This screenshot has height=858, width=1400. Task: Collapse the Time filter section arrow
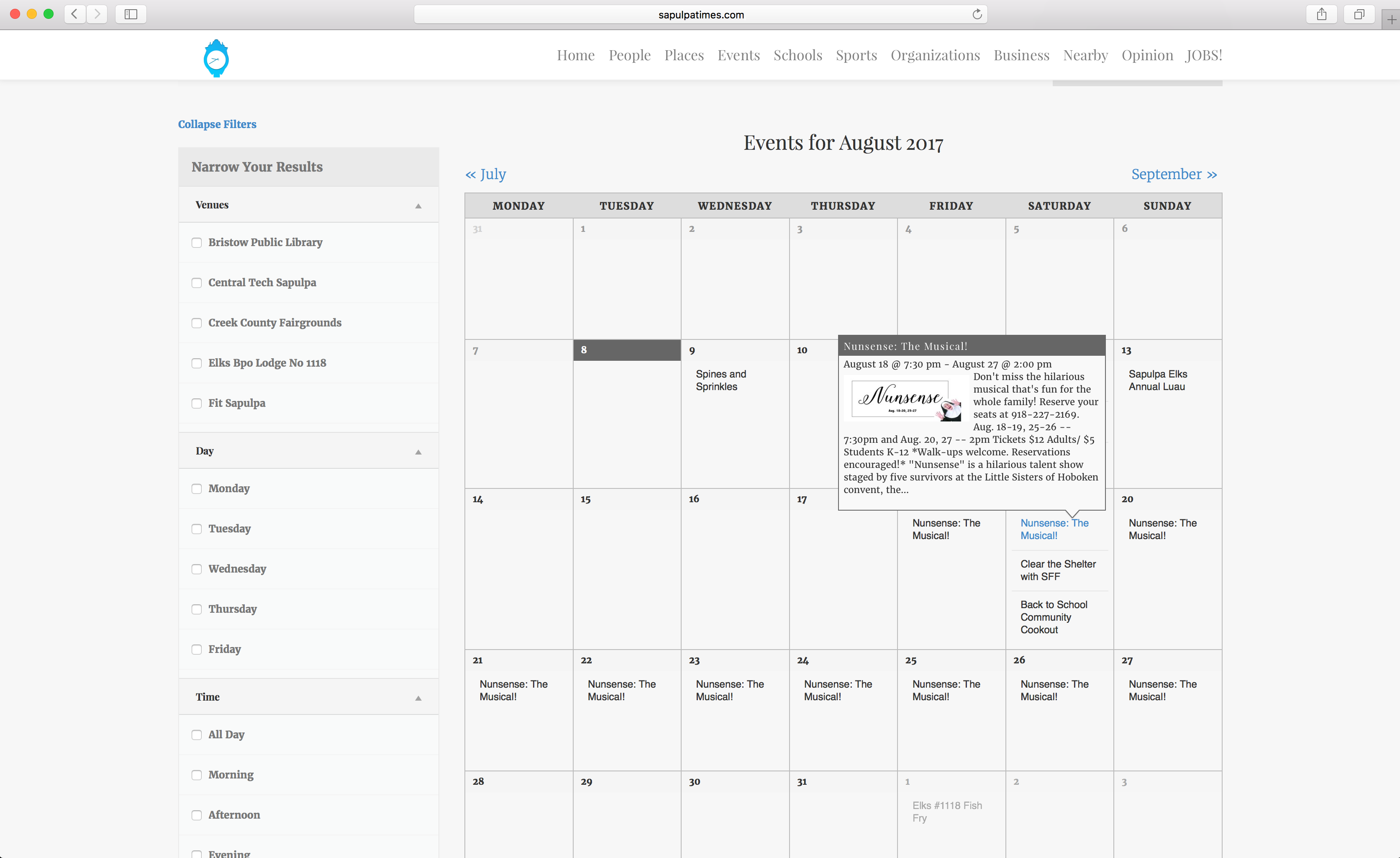tap(418, 698)
